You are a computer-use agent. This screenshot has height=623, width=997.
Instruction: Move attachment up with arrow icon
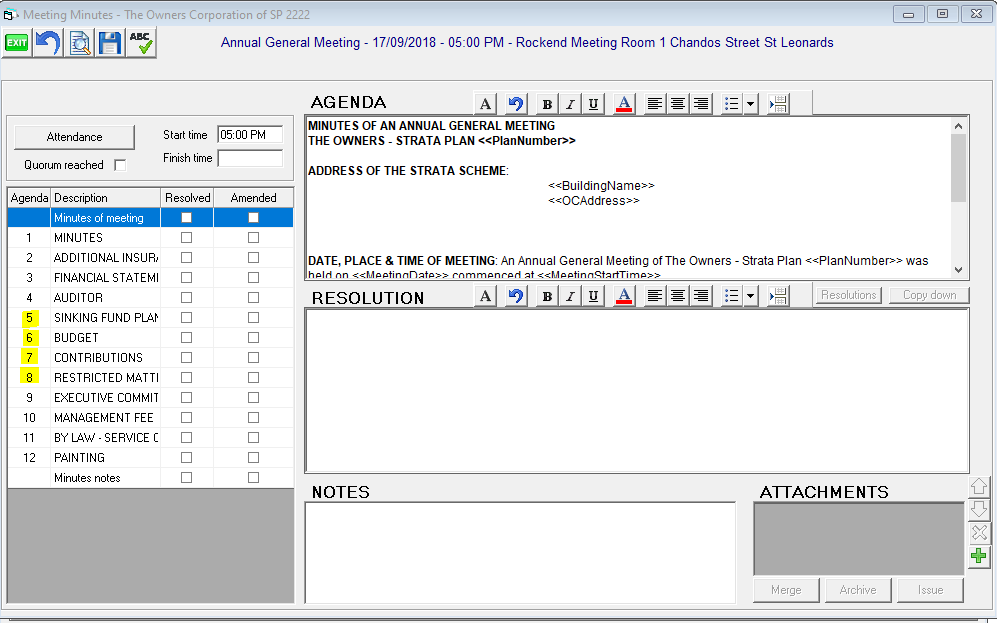979,486
